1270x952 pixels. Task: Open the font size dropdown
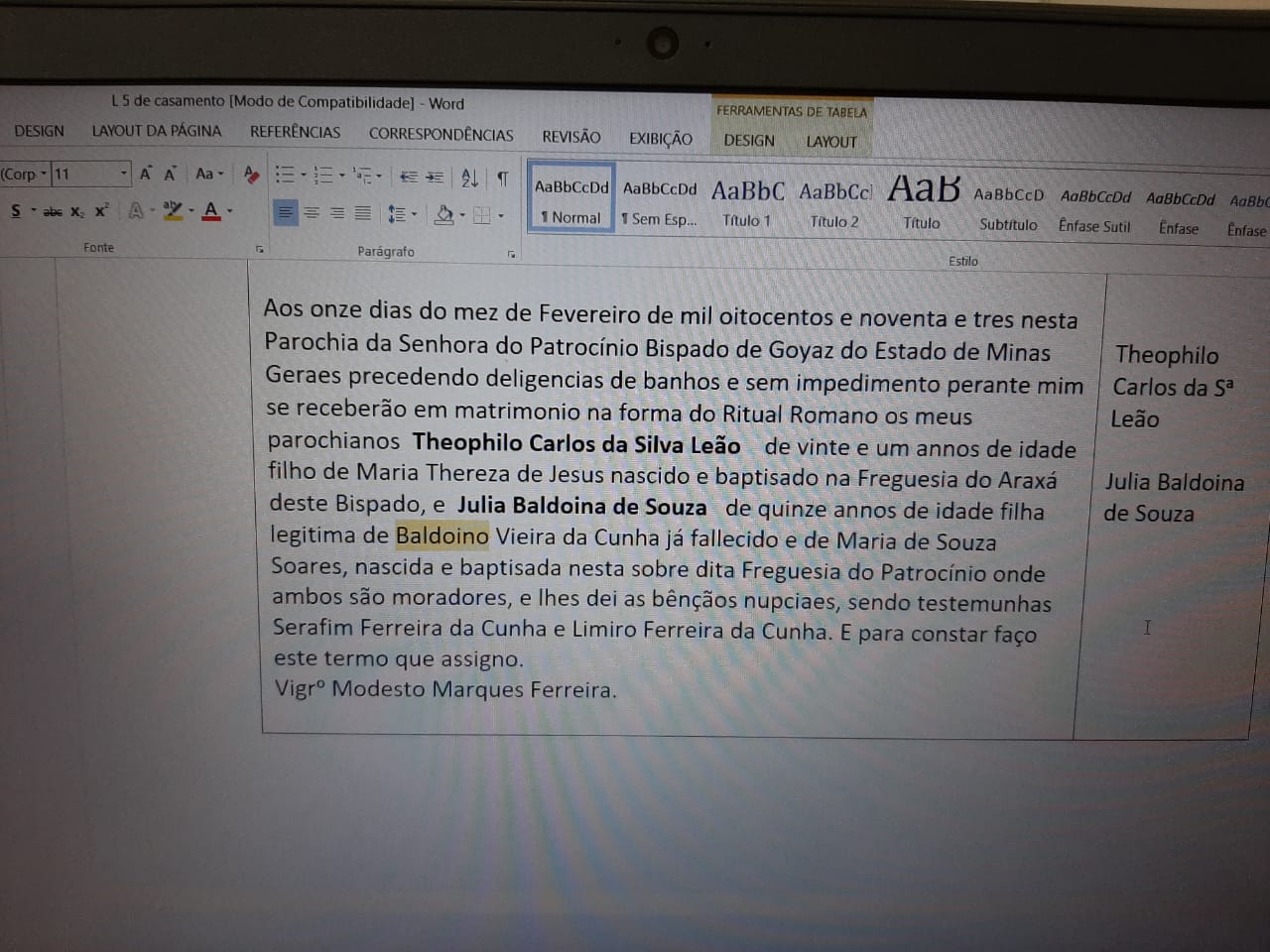click(x=124, y=174)
